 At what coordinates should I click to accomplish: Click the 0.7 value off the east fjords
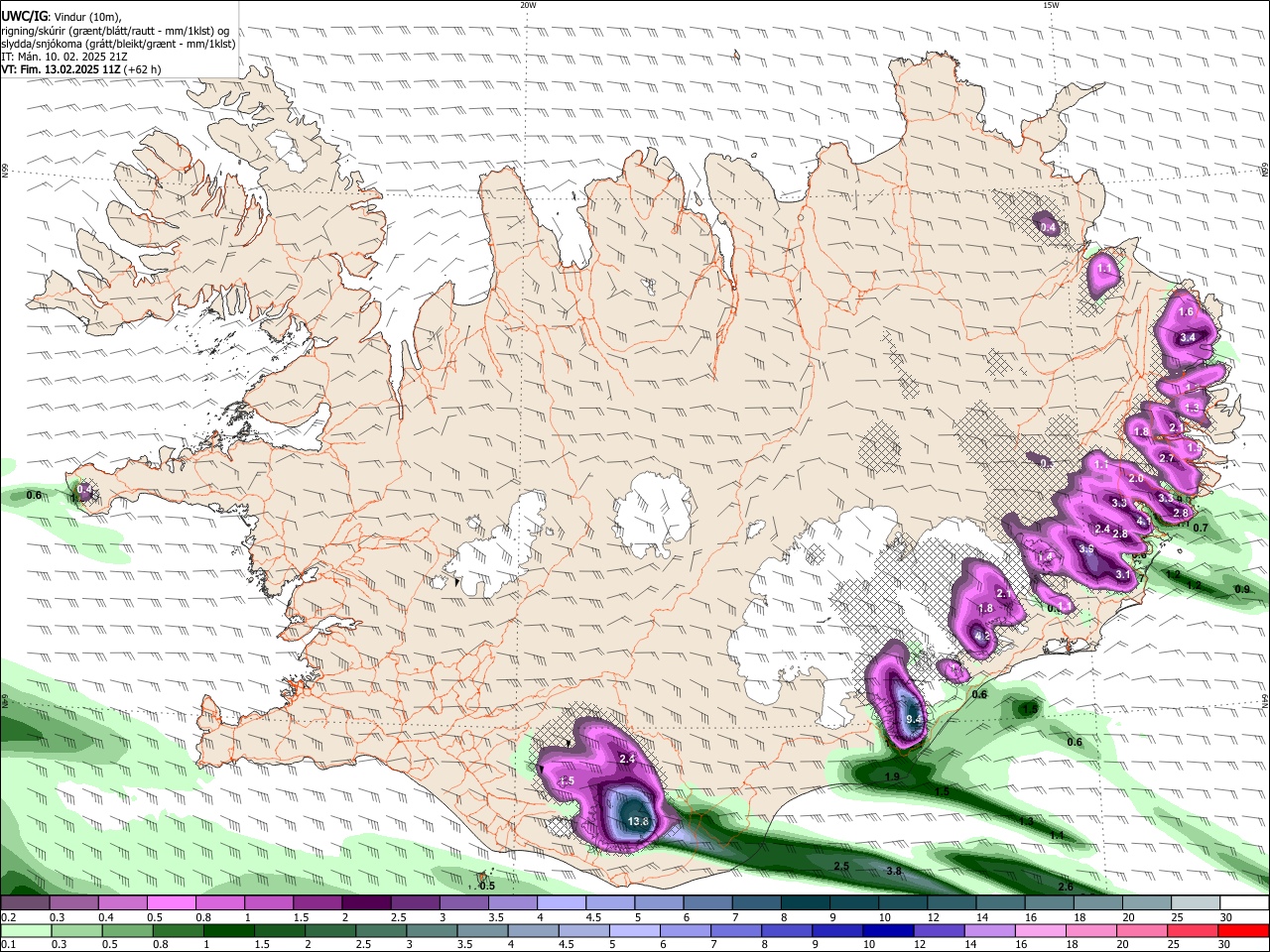[x=1201, y=528]
